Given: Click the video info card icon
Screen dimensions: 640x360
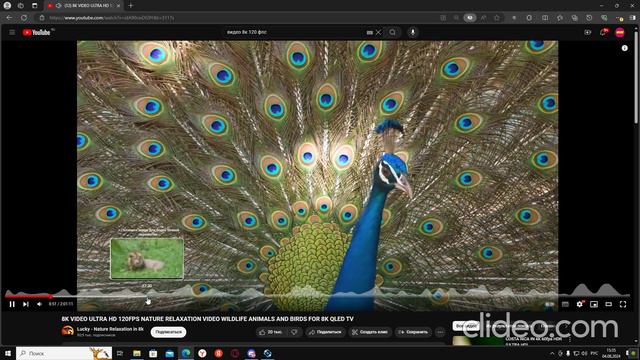Looking at the screenshot, I should coord(624,48).
